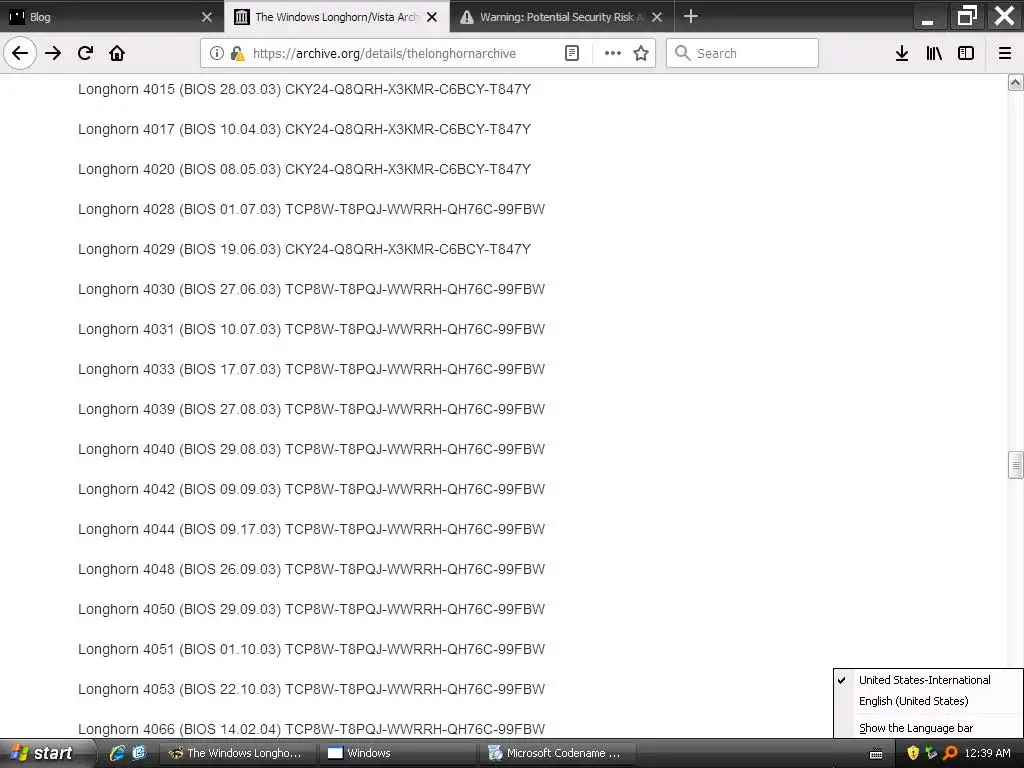Close the Blog tab
The width and height of the screenshot is (1024, 768).
click(x=207, y=17)
